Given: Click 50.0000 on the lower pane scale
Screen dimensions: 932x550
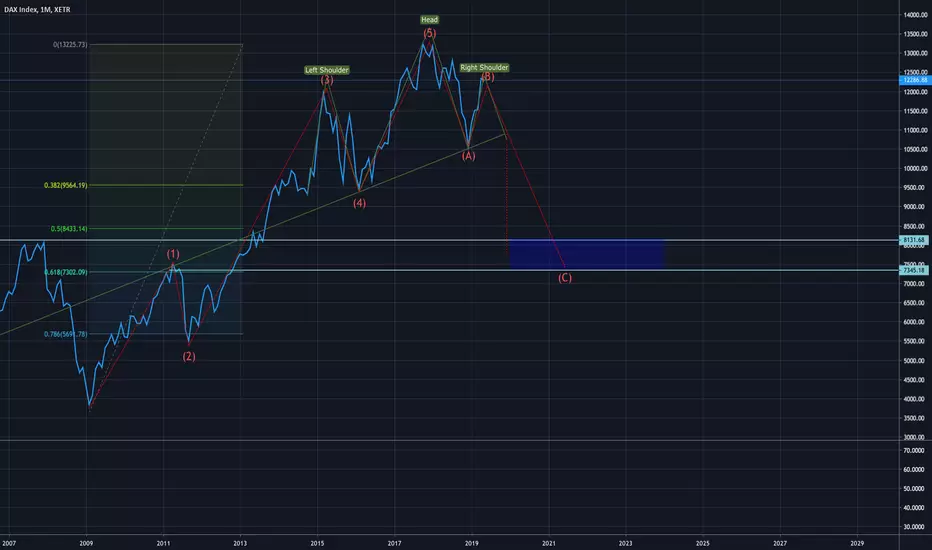Looking at the screenshot, I should pyautogui.click(x=915, y=489).
